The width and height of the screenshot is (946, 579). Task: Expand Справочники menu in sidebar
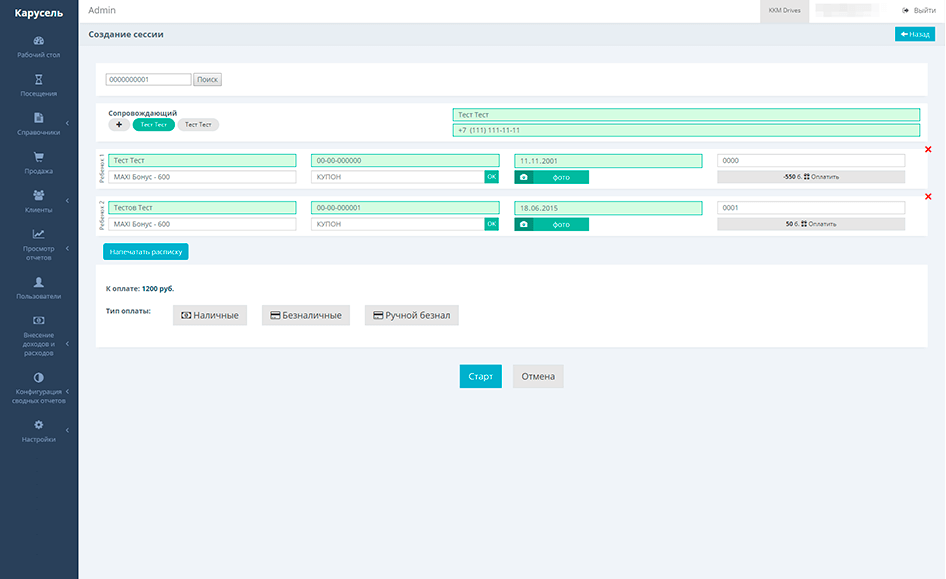click(39, 124)
